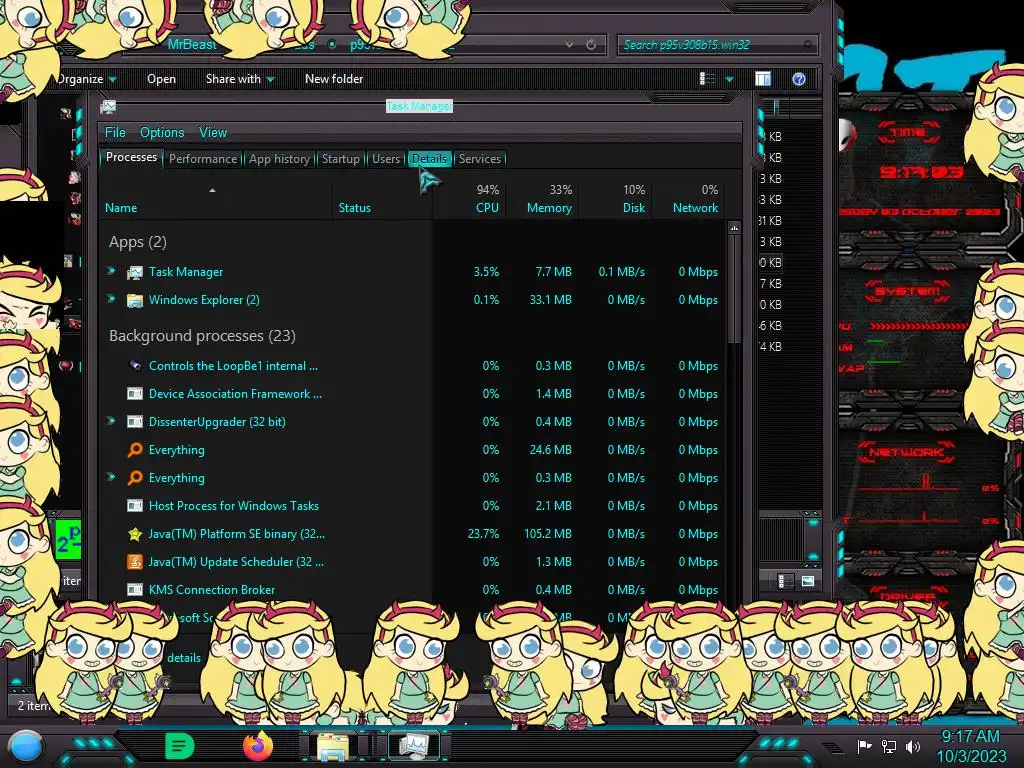Click the scrollbar up arrow in Task Manager

point(734,228)
